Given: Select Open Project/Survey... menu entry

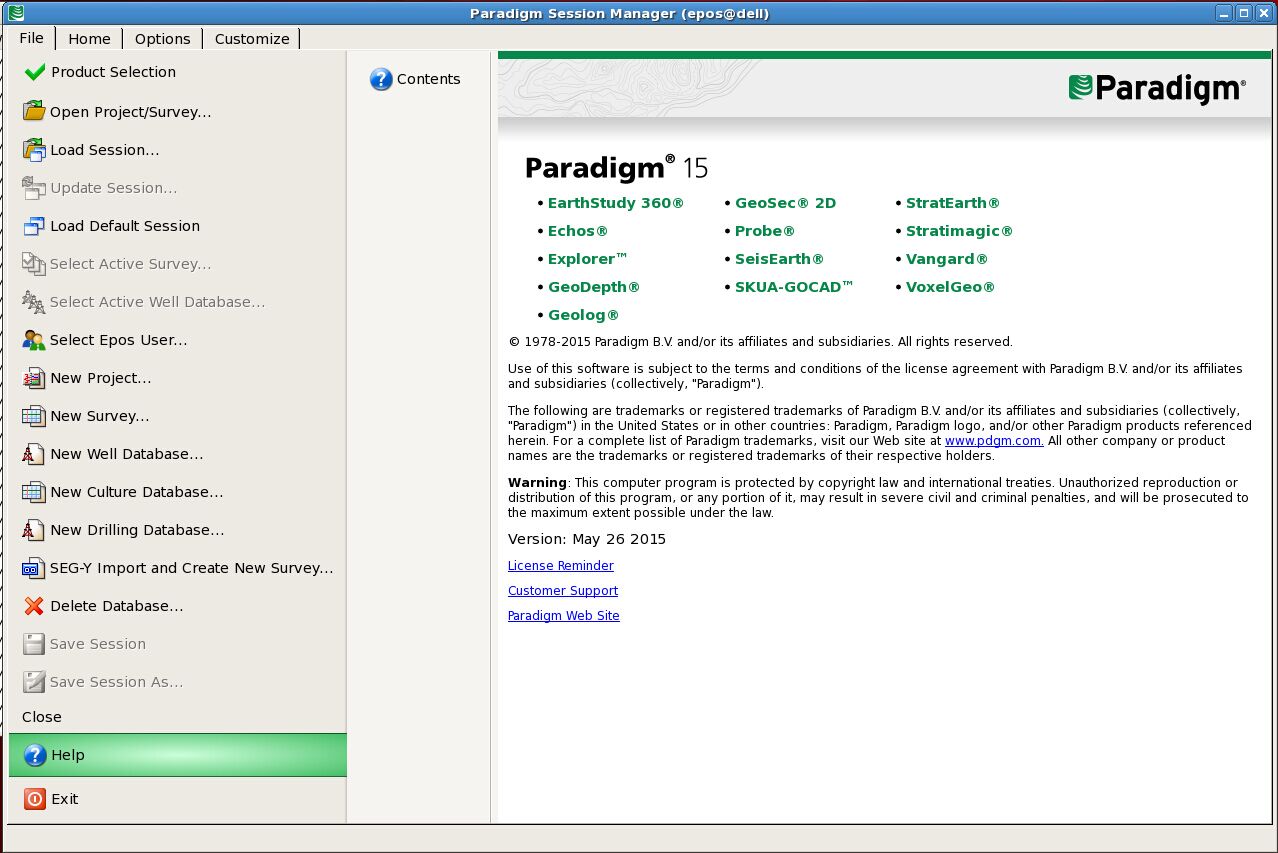Looking at the screenshot, I should tap(178, 111).
